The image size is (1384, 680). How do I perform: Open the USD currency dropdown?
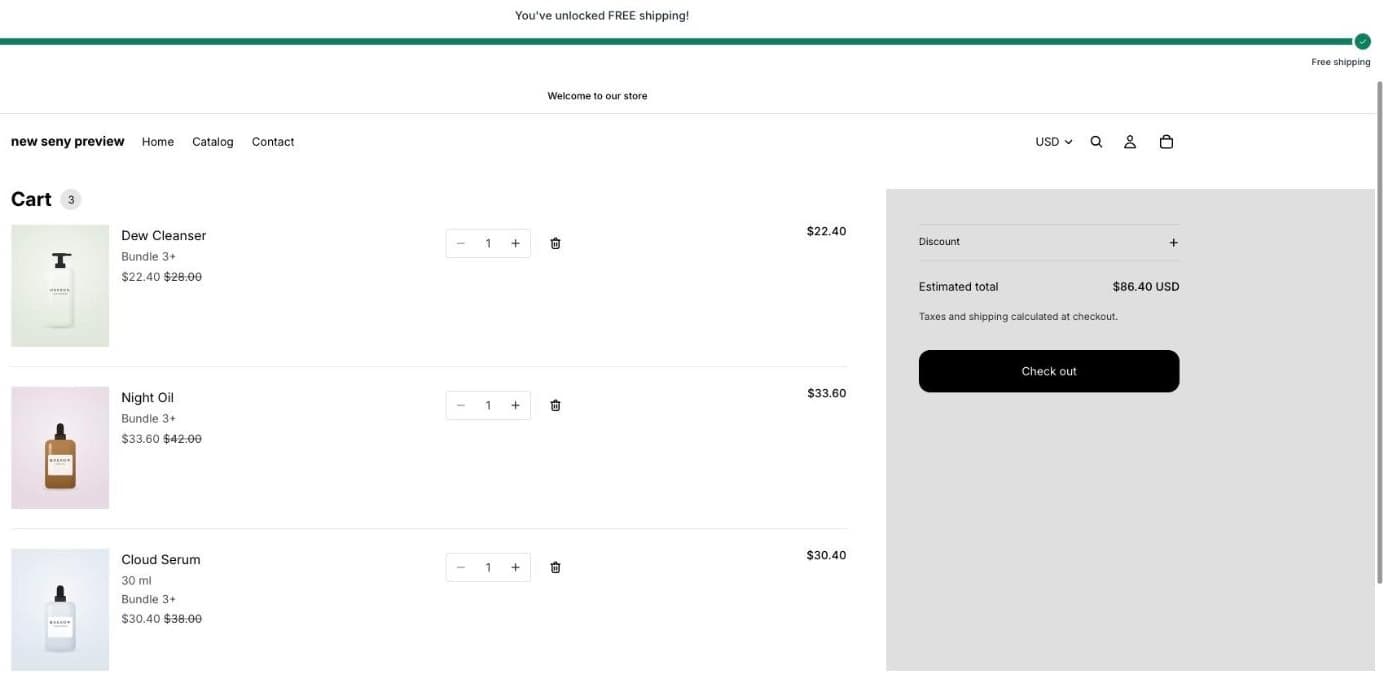click(x=1054, y=142)
